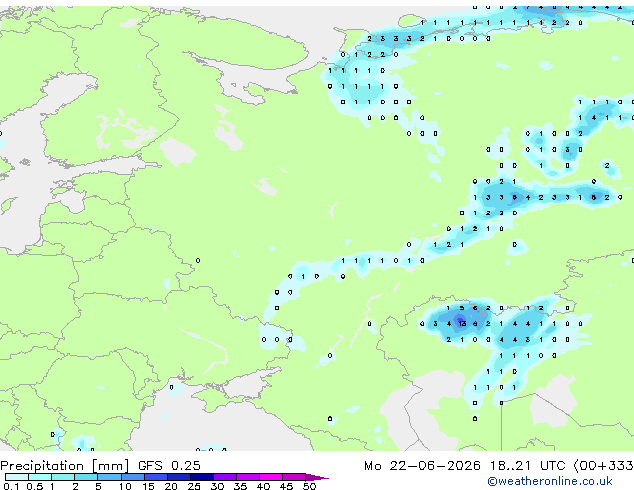Image resolution: width=634 pixels, height=490 pixels.
Task: Click the purple arrow tip above 50
Action: pyautogui.click(x=317, y=477)
